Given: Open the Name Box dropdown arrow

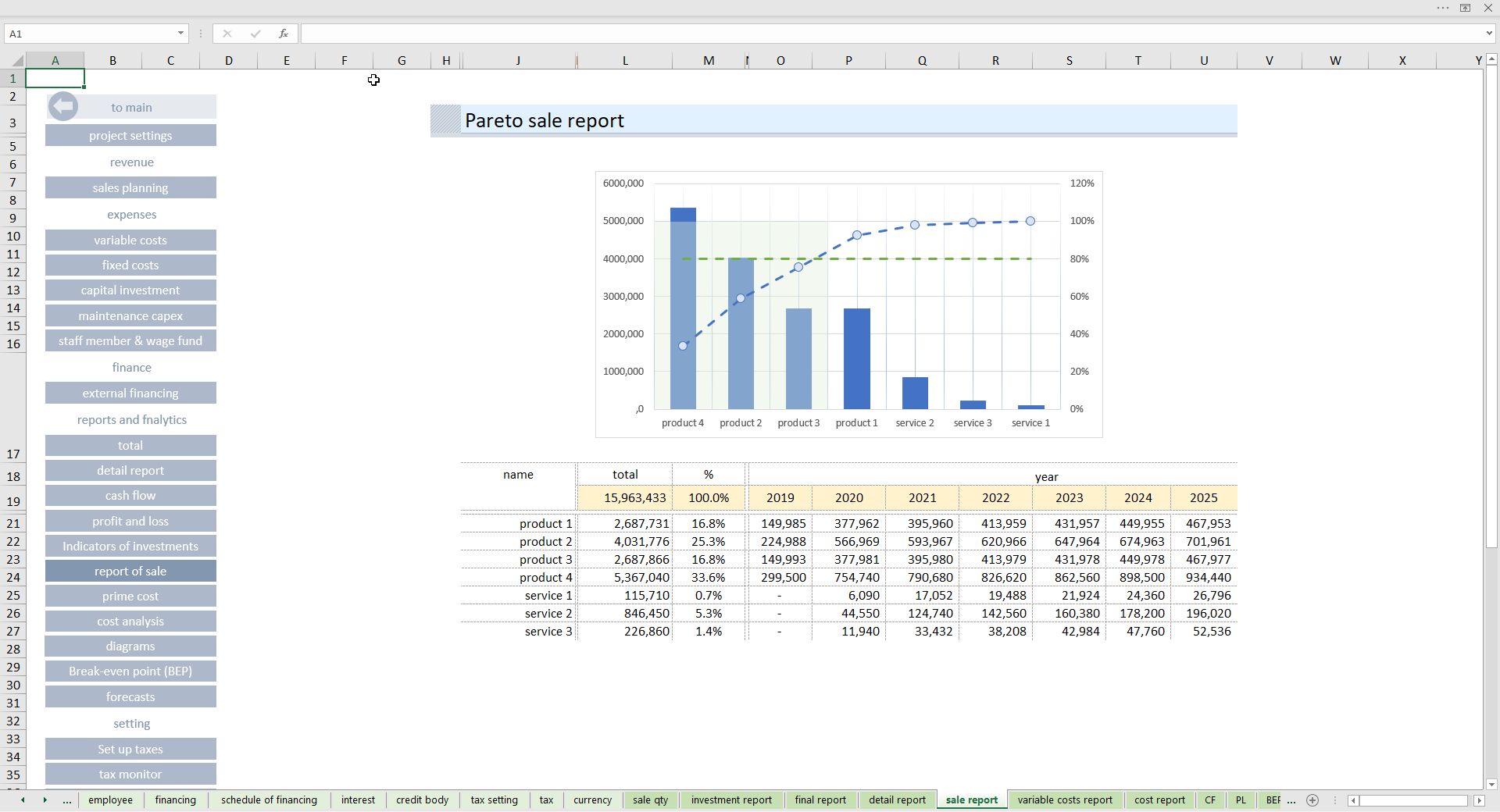Looking at the screenshot, I should click(x=180, y=34).
